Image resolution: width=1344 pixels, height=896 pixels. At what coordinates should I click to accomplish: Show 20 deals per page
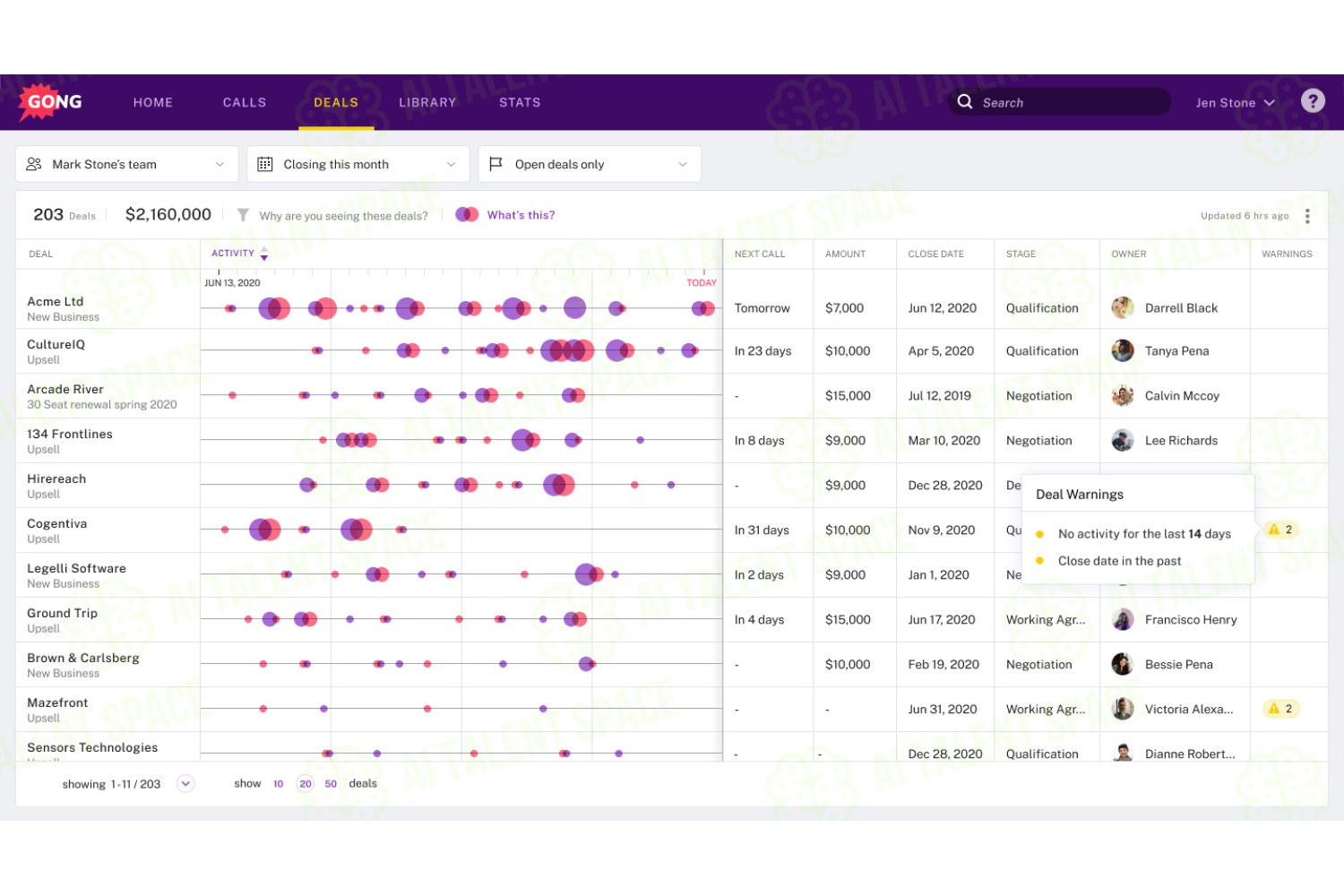click(x=306, y=783)
